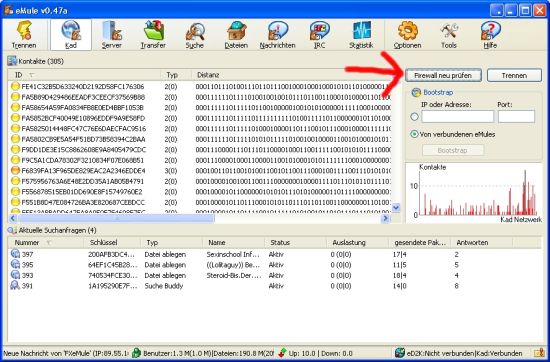
Task: Click contact list horizontal scrollbar thumb
Action: tap(116, 218)
